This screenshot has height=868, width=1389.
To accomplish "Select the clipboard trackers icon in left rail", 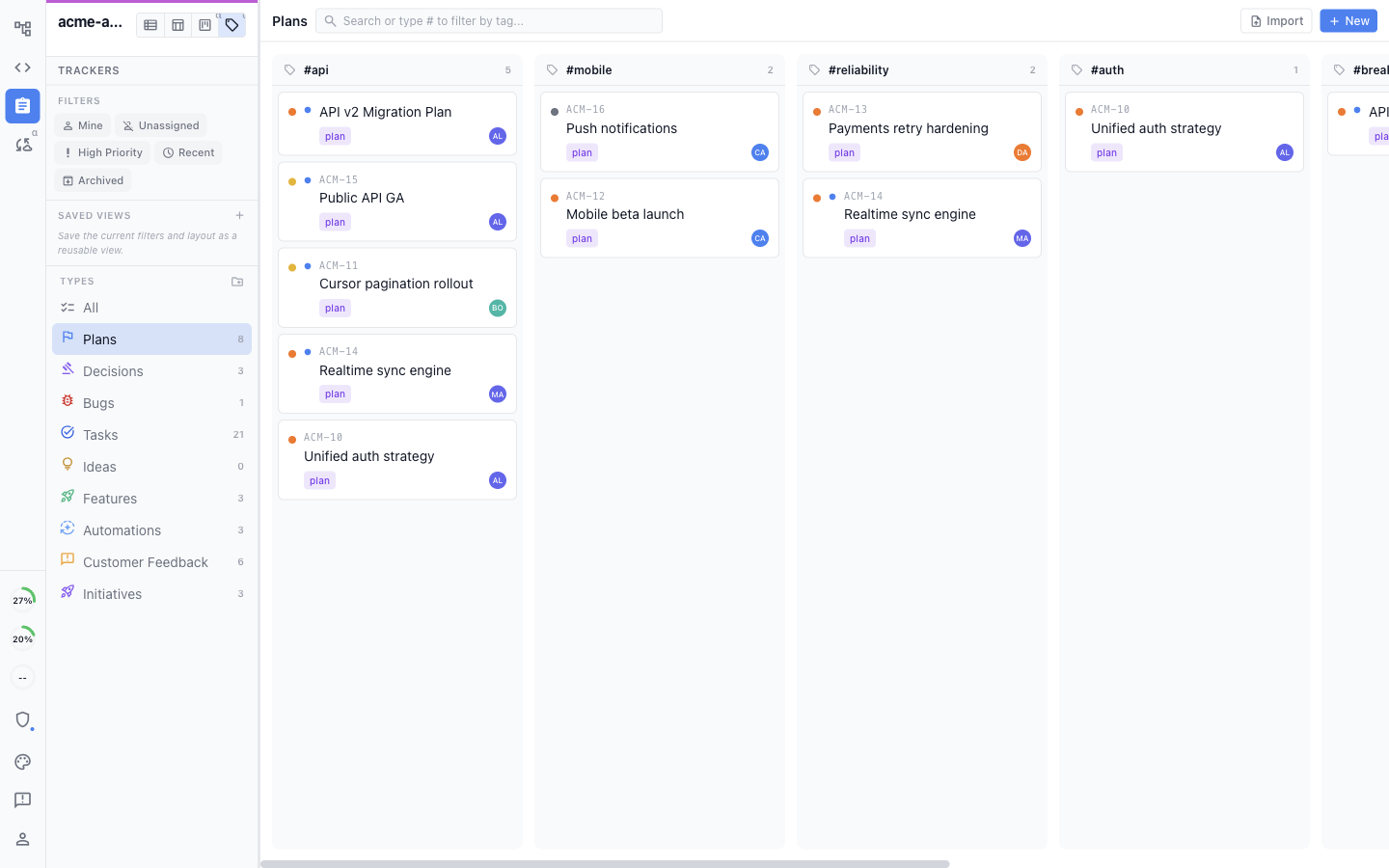I will coord(22,106).
